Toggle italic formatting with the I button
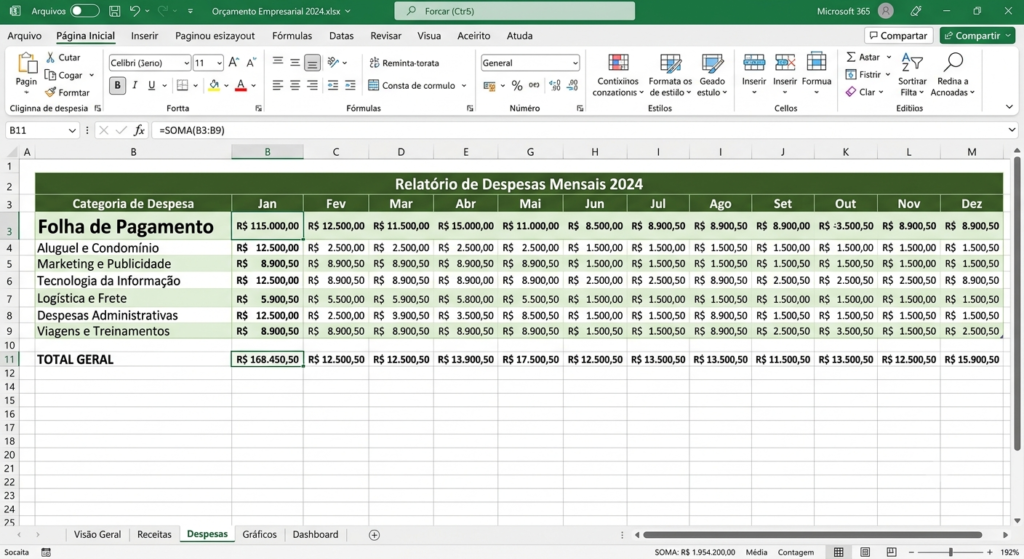The width and height of the screenshot is (1024, 559). pos(135,85)
